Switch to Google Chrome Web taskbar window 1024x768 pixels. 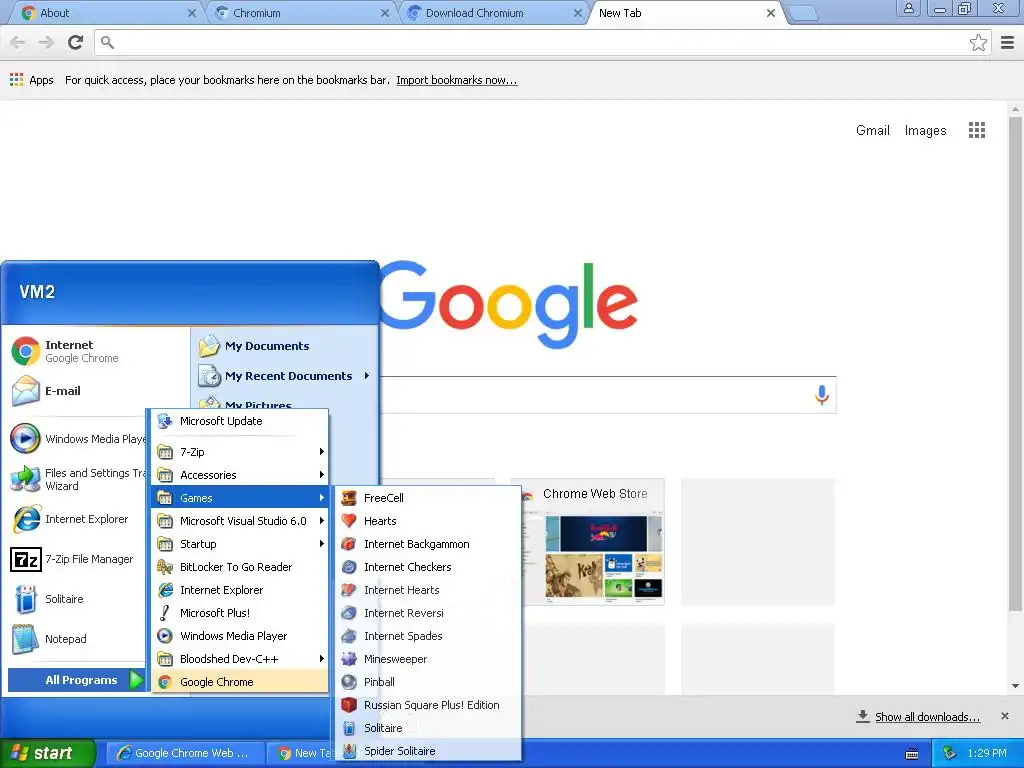pos(185,753)
